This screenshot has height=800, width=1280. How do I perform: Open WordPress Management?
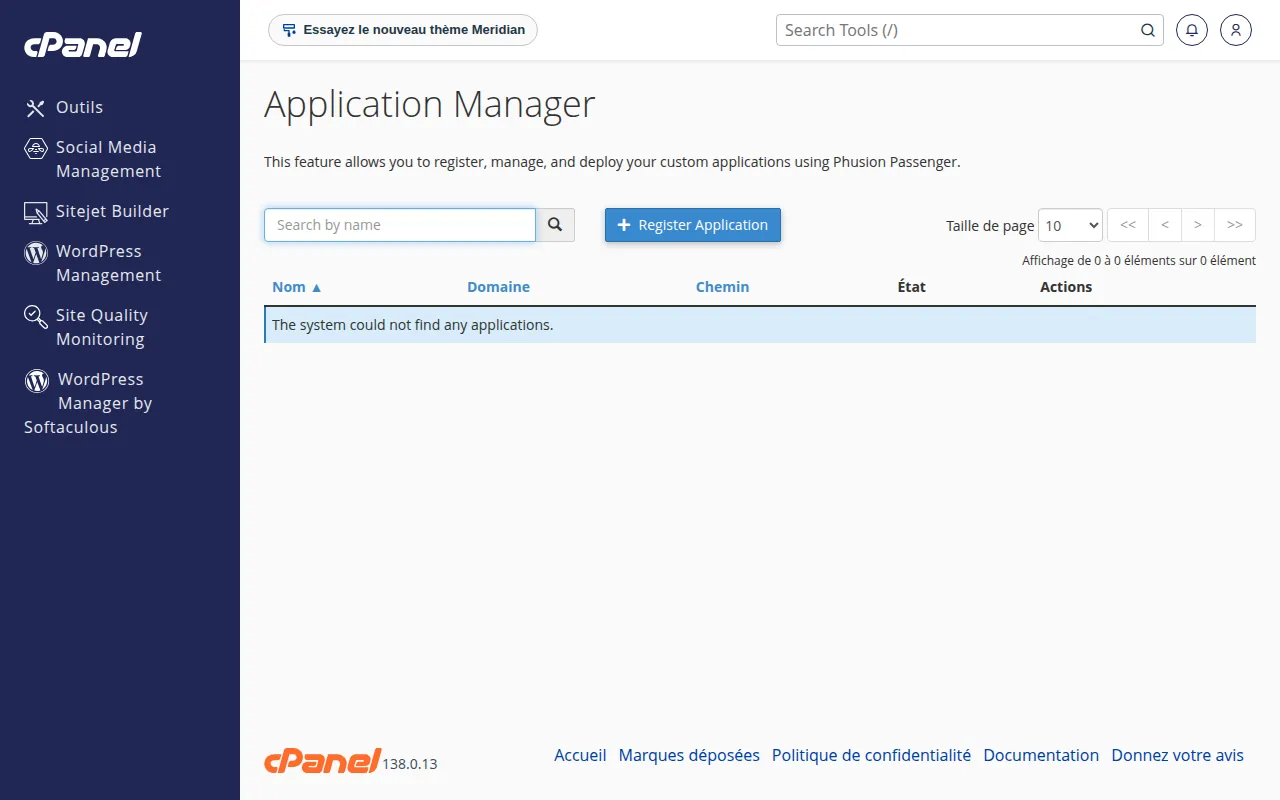[108, 263]
